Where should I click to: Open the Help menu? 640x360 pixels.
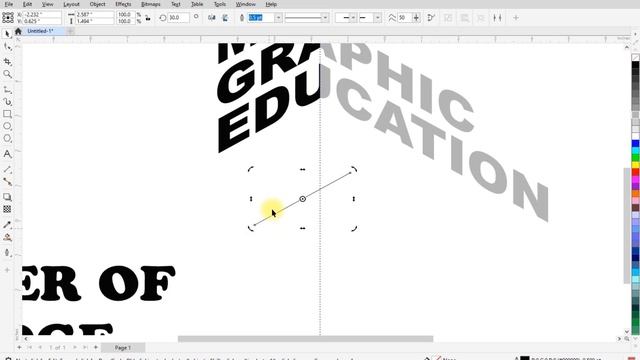tap(271, 4)
